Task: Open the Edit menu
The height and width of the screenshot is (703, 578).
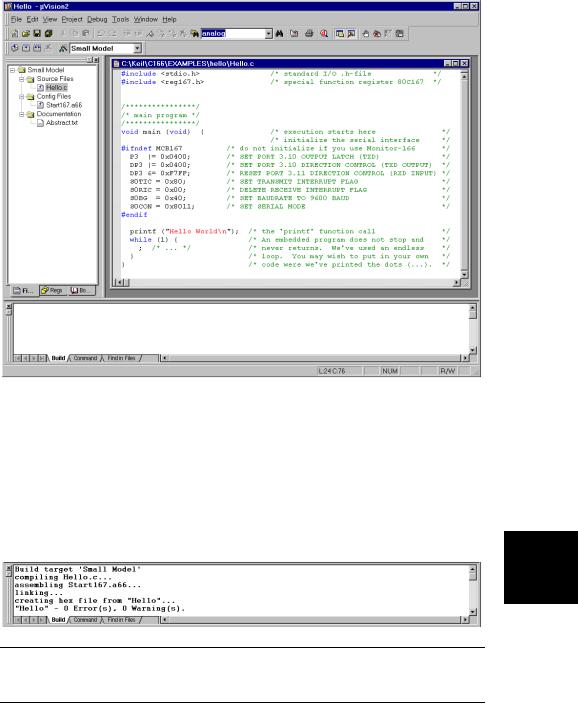Action: coord(32,19)
